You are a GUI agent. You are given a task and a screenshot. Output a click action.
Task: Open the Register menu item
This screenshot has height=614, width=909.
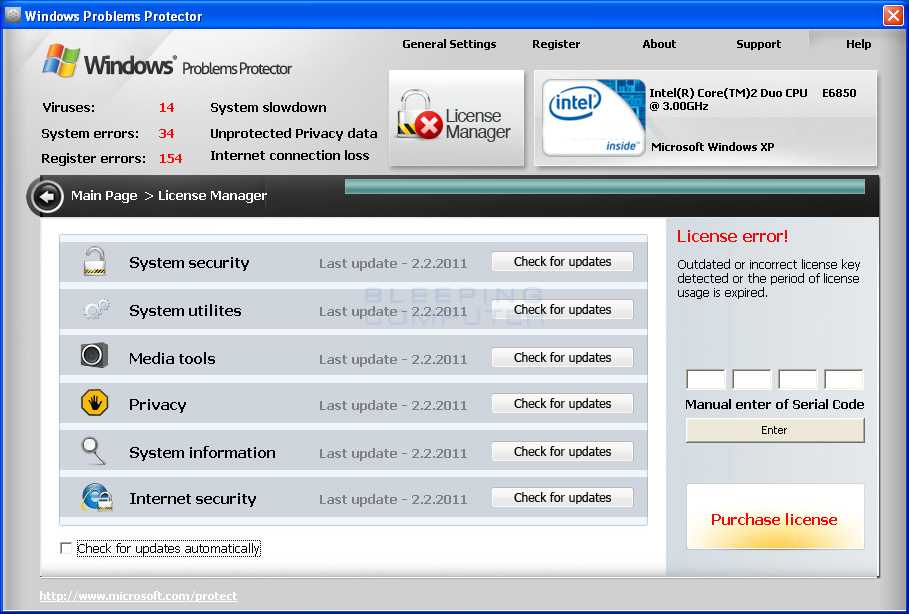click(x=556, y=44)
